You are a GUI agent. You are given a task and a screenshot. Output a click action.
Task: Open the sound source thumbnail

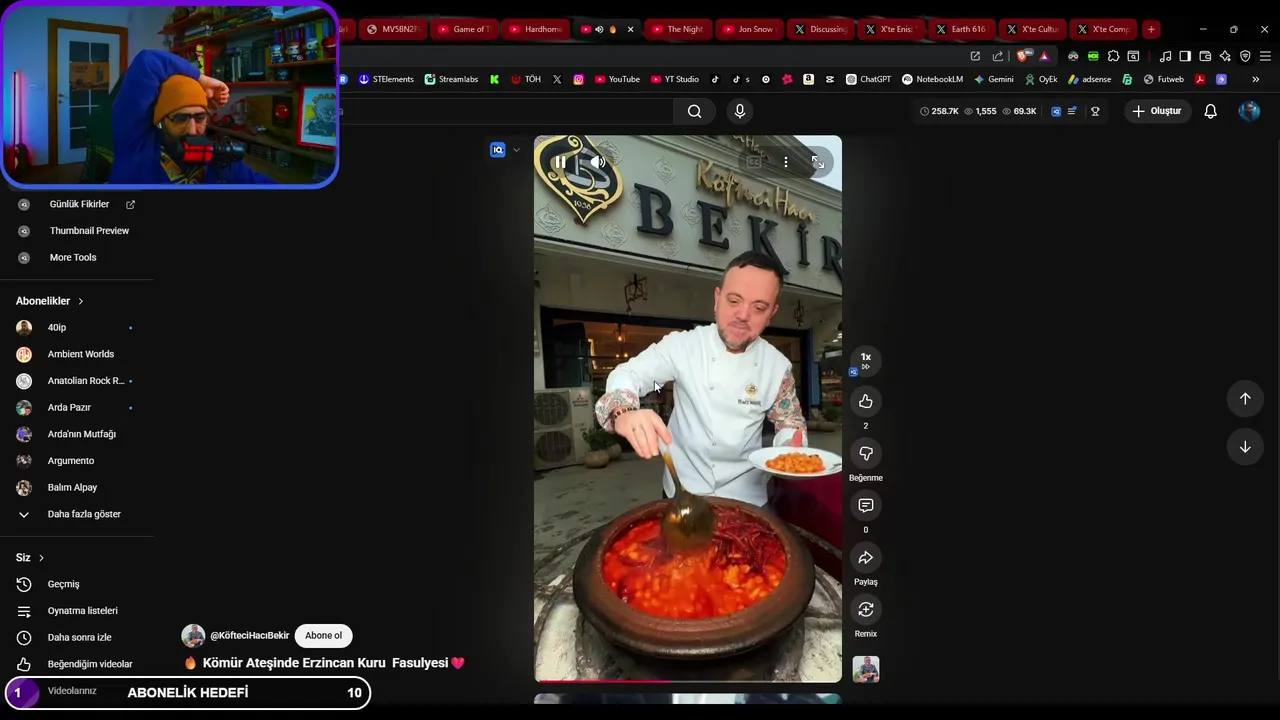[866, 669]
